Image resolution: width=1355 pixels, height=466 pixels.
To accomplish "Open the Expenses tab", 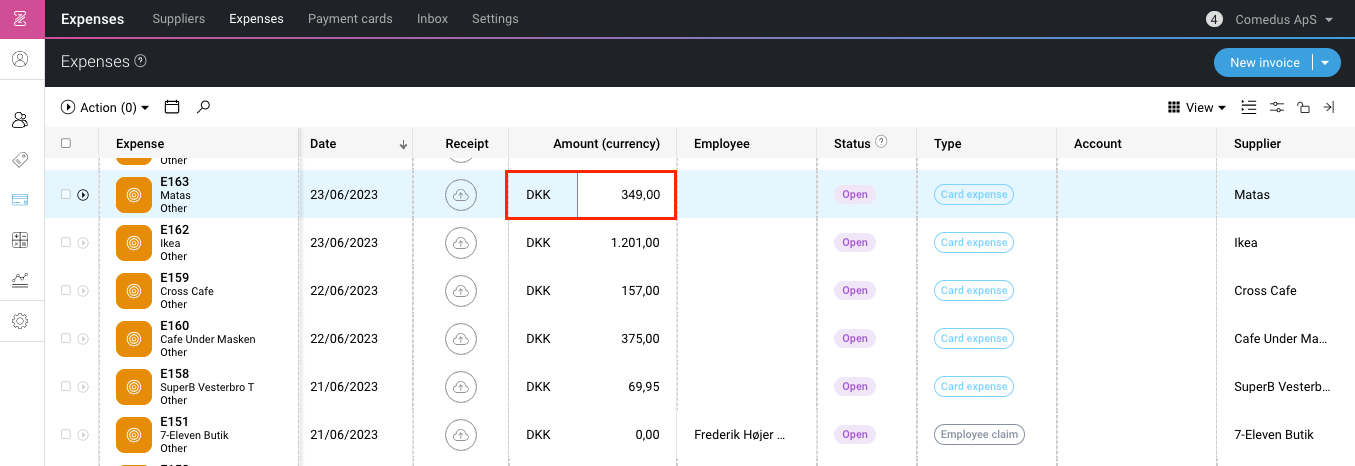I will 256,19.
